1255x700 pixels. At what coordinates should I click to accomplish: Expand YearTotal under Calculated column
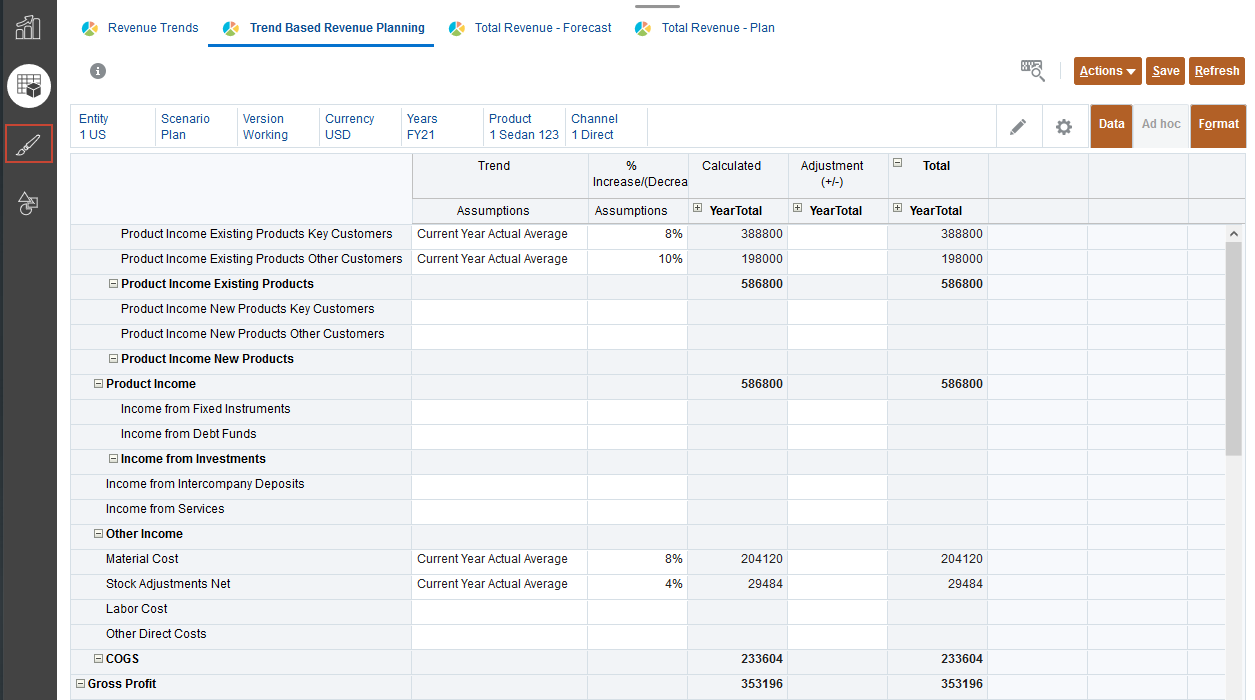pos(697,209)
